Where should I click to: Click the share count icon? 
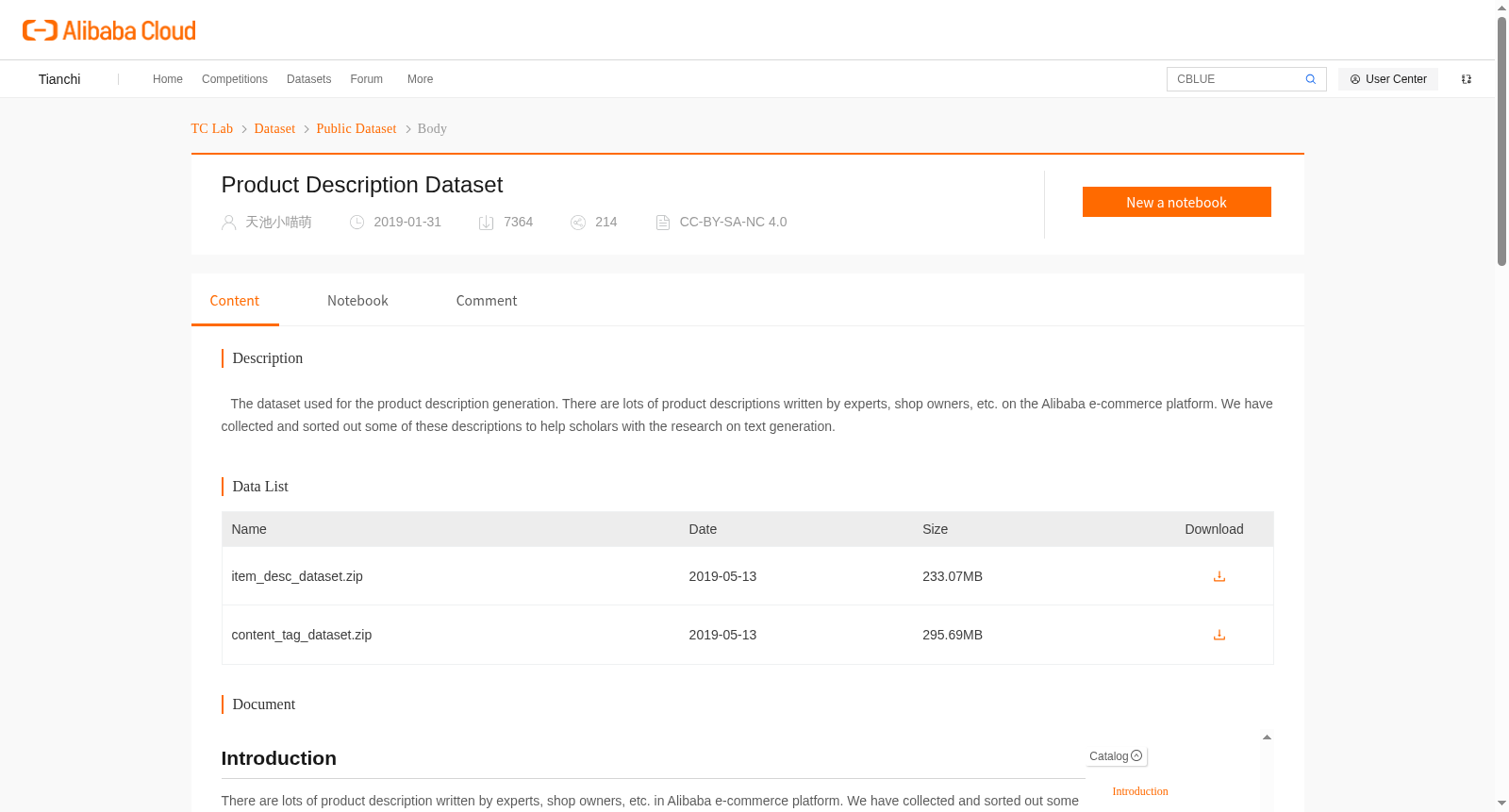pos(578,223)
